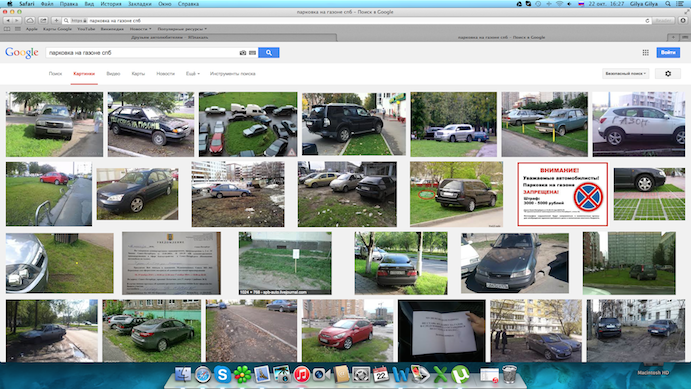Screen dimensions: 691x389
Task: Go back with Safari's back arrow
Action: click(8, 21)
